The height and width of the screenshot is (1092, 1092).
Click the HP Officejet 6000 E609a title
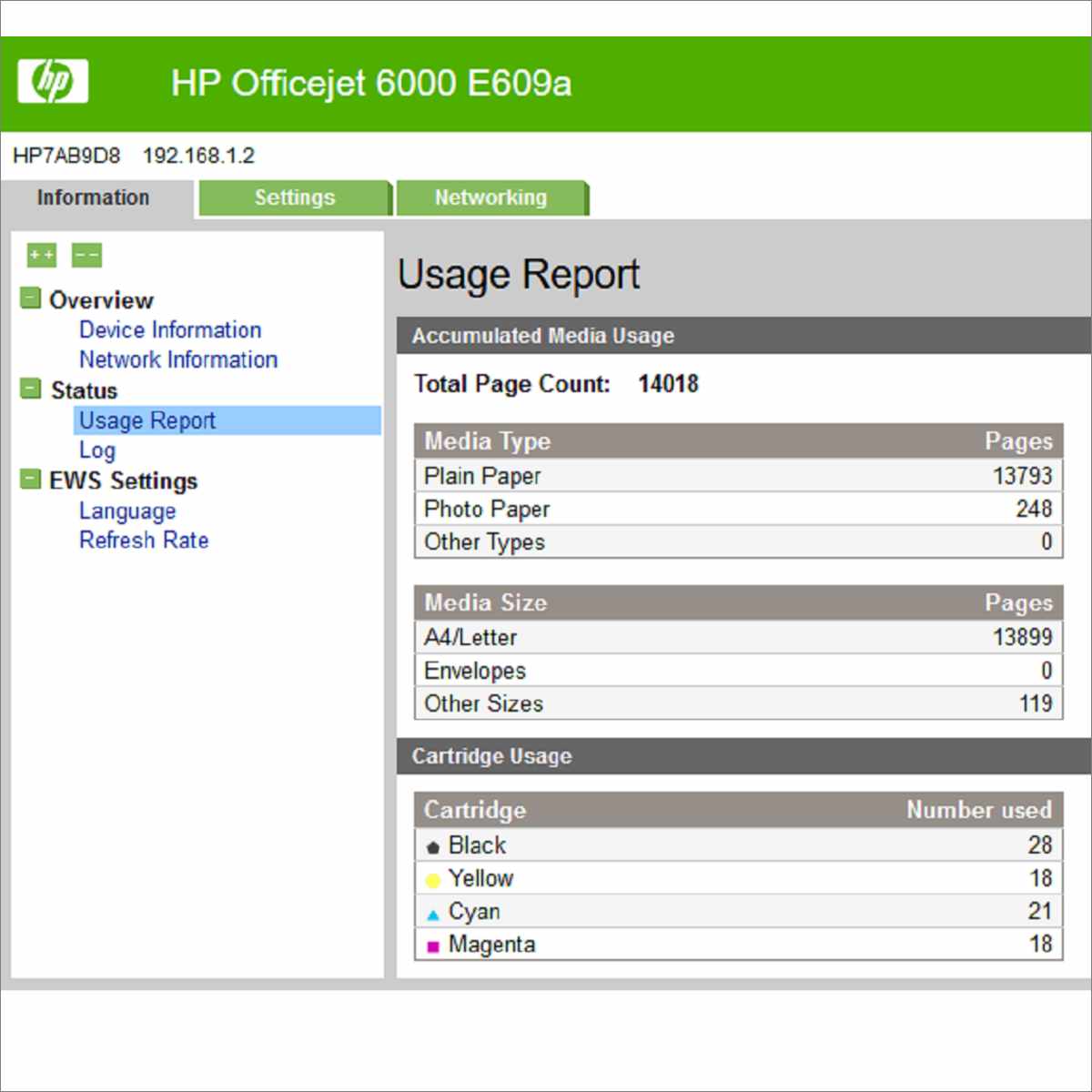[x=371, y=83]
